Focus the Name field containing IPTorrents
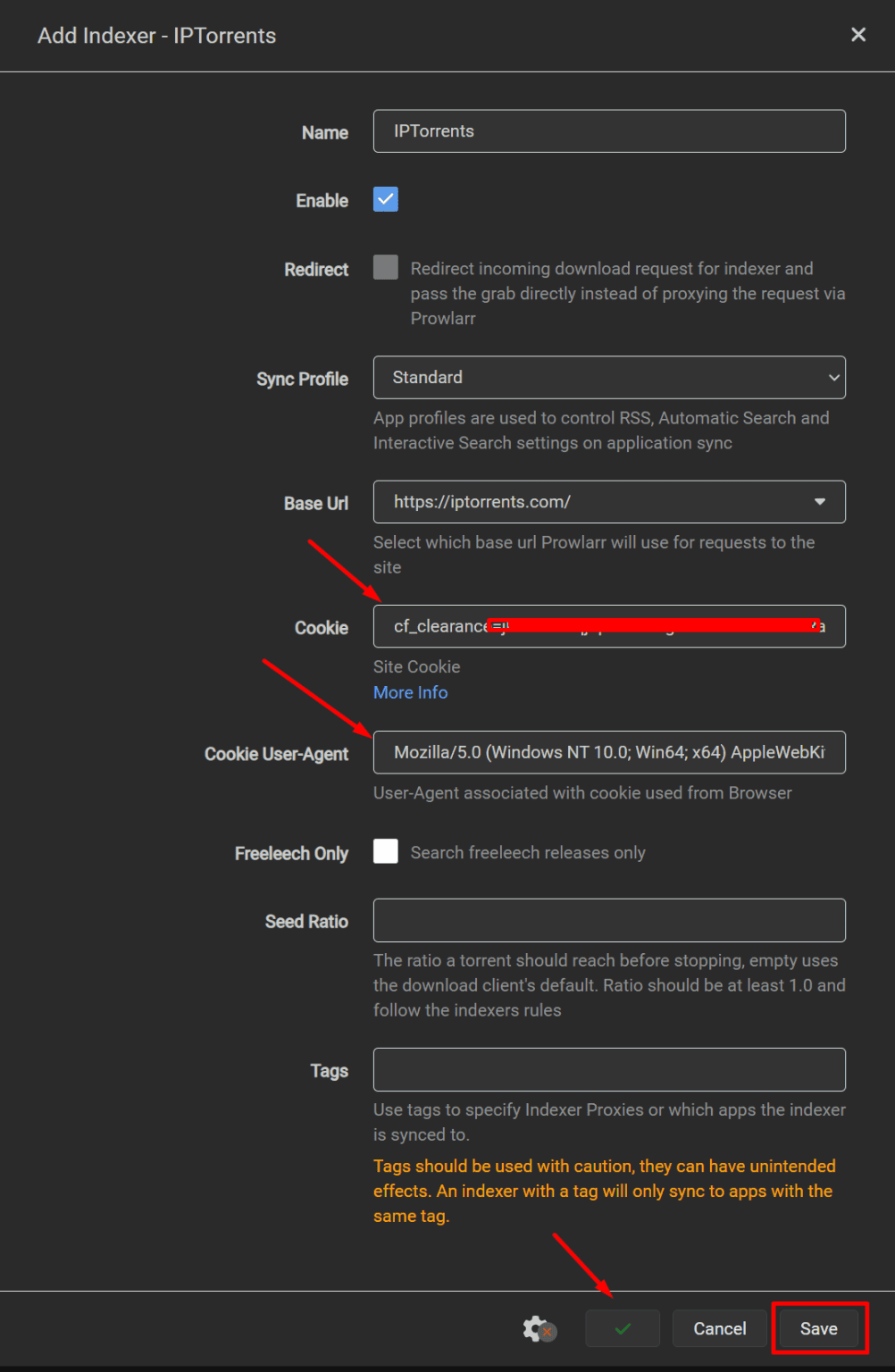 609,131
